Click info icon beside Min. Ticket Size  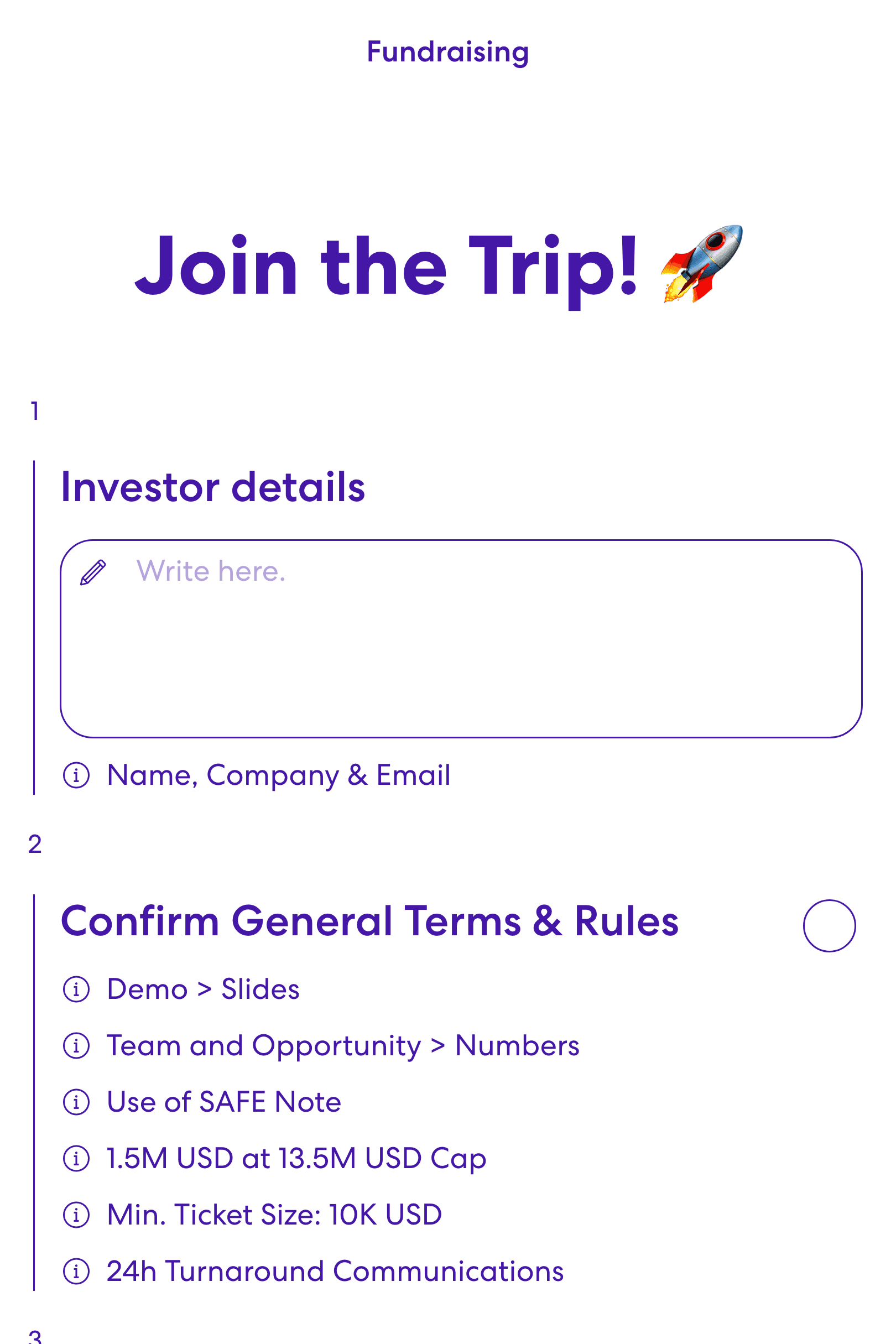[76, 1215]
